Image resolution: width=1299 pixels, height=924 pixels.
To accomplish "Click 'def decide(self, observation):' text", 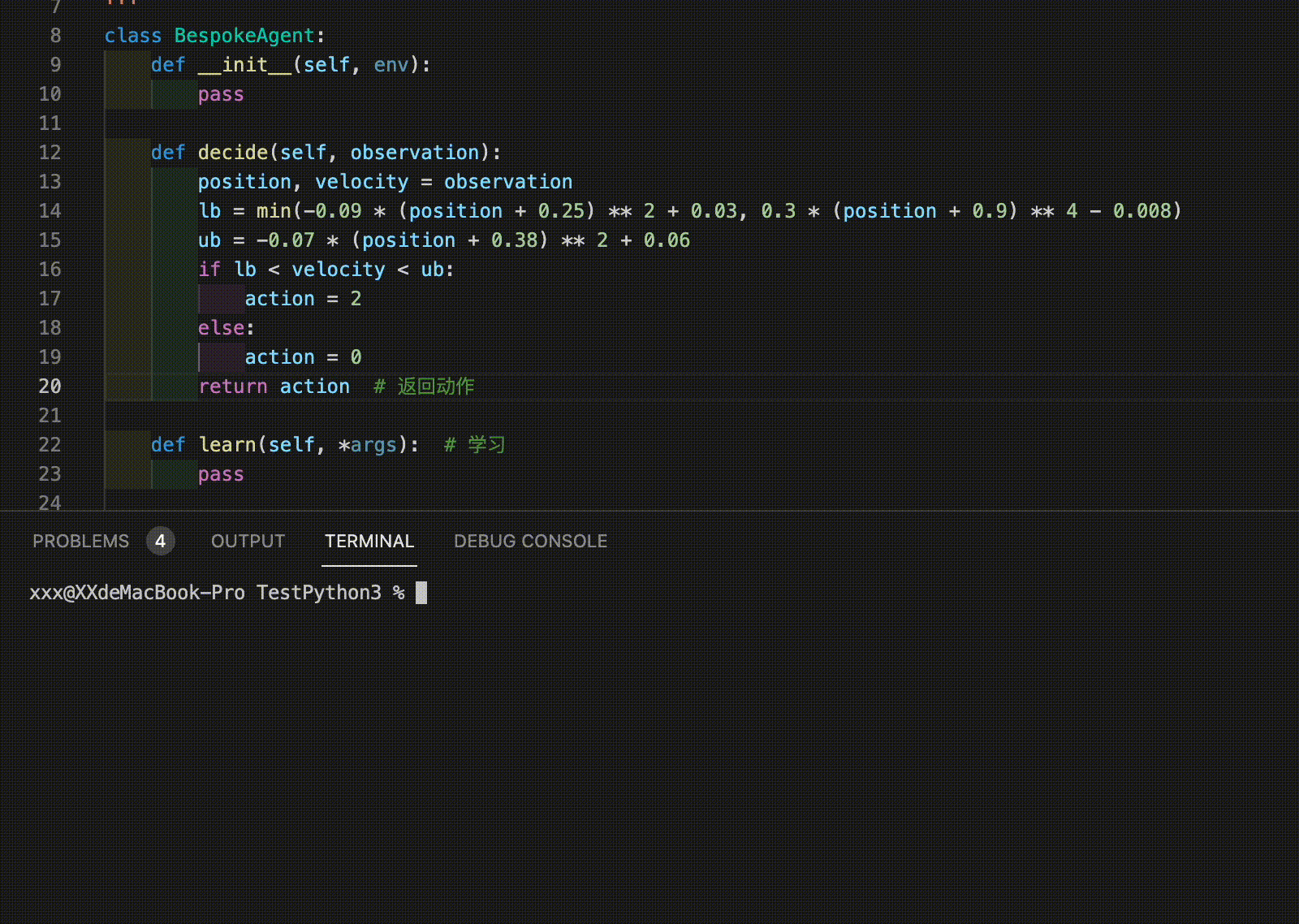I will click(x=326, y=153).
